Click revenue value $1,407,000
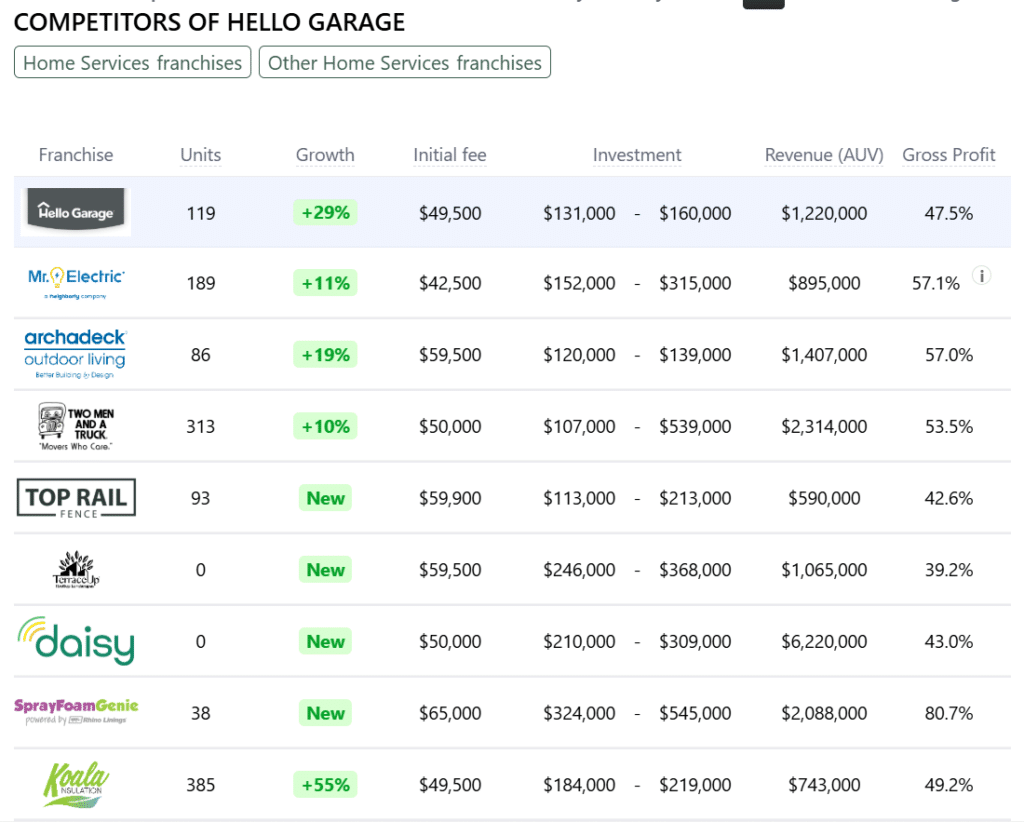This screenshot has width=1024, height=822. coord(824,355)
